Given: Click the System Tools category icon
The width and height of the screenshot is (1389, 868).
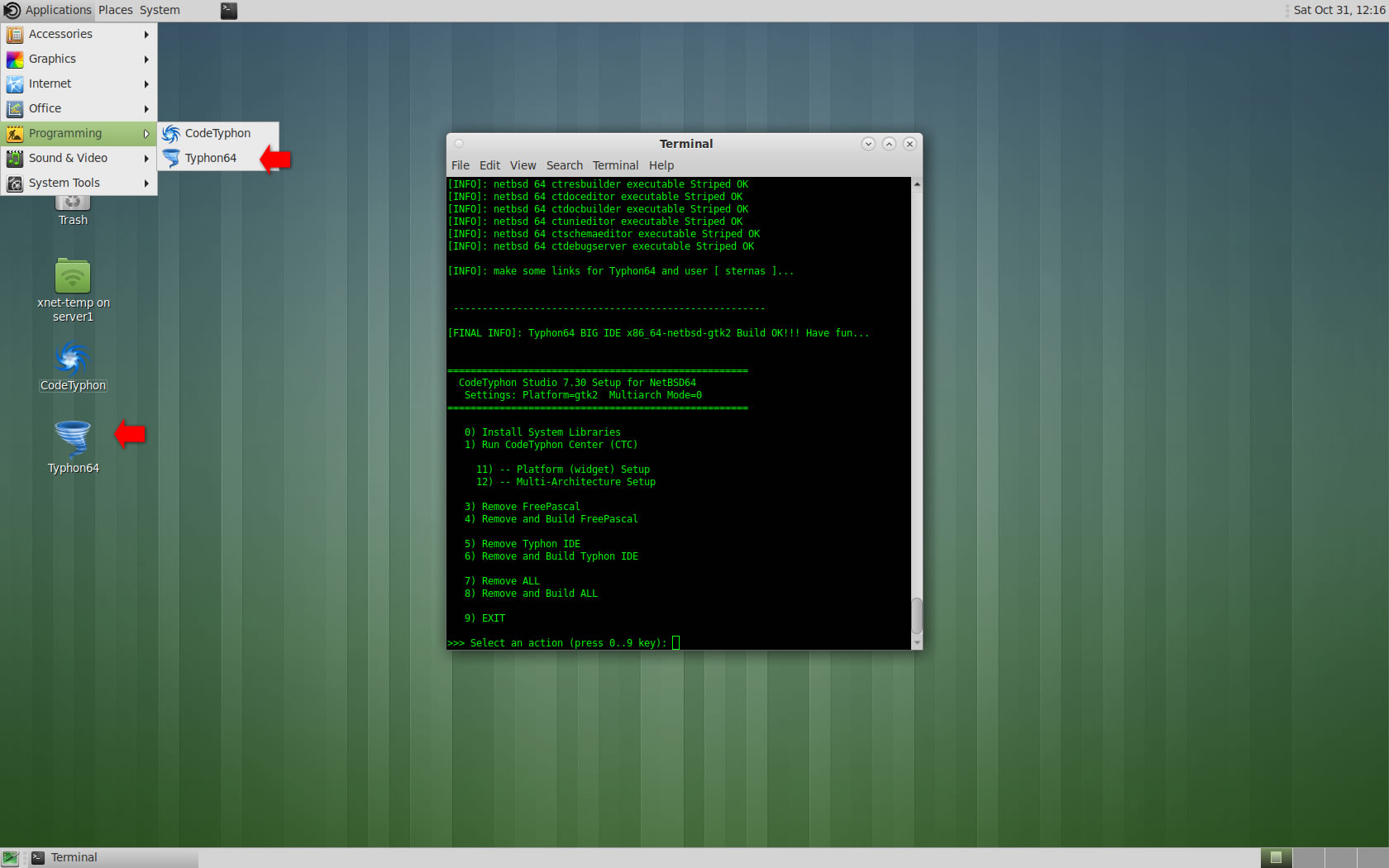Looking at the screenshot, I should tap(15, 183).
